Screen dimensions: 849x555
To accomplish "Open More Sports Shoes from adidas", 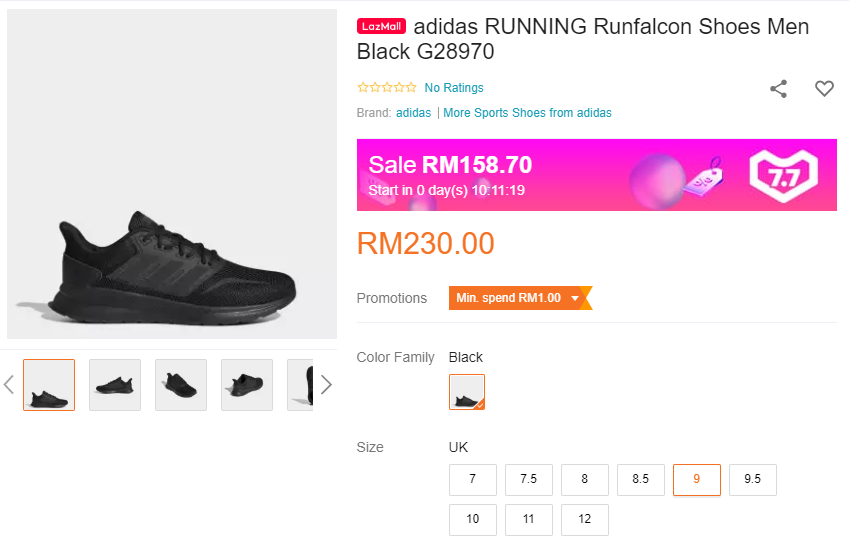I will click(527, 113).
